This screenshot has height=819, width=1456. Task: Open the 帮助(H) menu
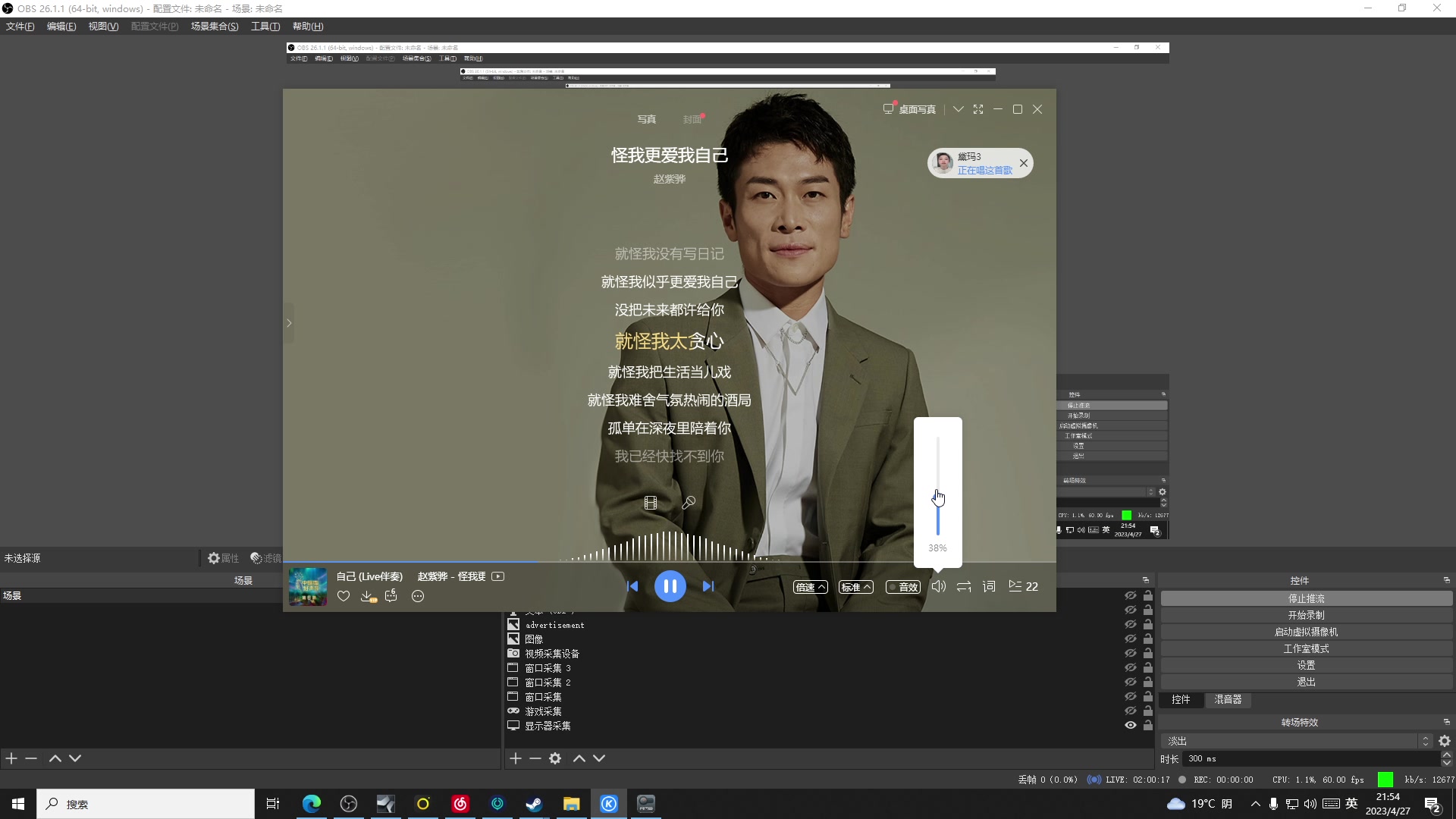coord(308,27)
